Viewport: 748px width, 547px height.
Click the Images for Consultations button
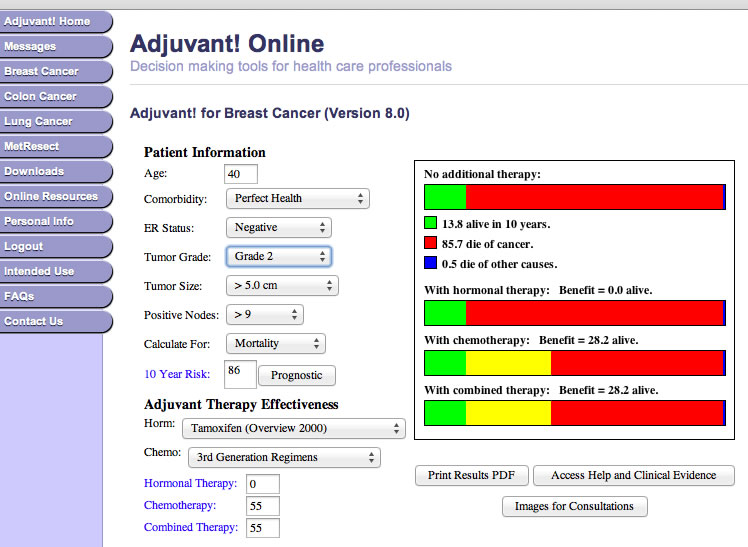tap(574, 506)
